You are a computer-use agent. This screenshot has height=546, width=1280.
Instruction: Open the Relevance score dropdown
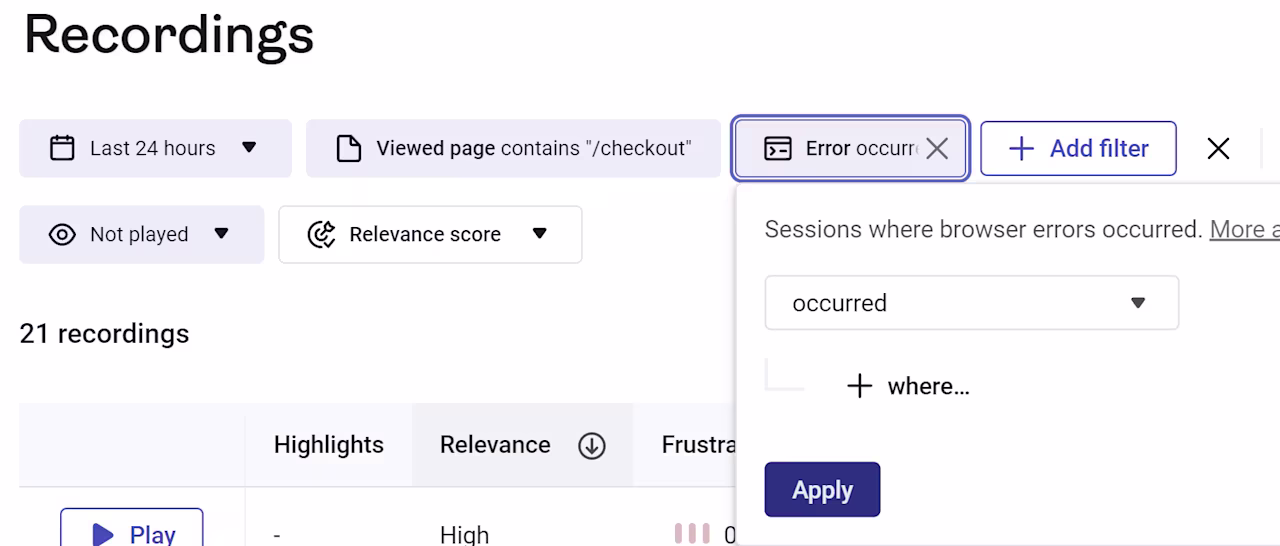(x=430, y=234)
